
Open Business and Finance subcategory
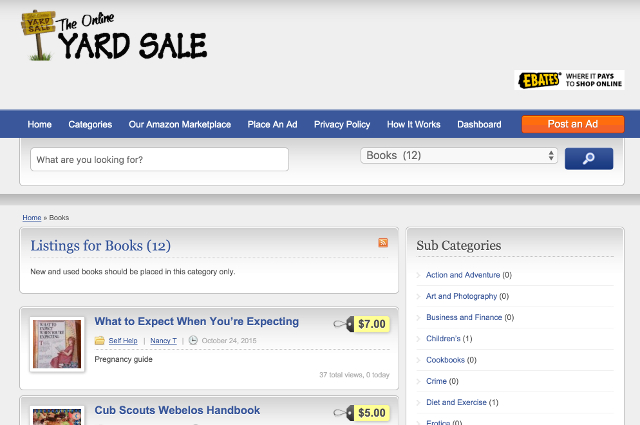[x=464, y=318]
